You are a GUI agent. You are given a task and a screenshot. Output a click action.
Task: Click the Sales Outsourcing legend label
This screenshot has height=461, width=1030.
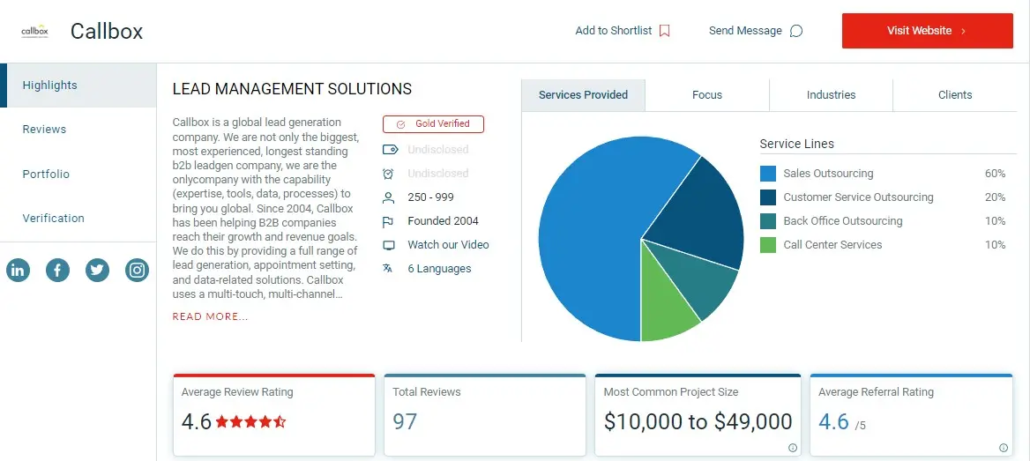pyautogui.click(x=828, y=173)
